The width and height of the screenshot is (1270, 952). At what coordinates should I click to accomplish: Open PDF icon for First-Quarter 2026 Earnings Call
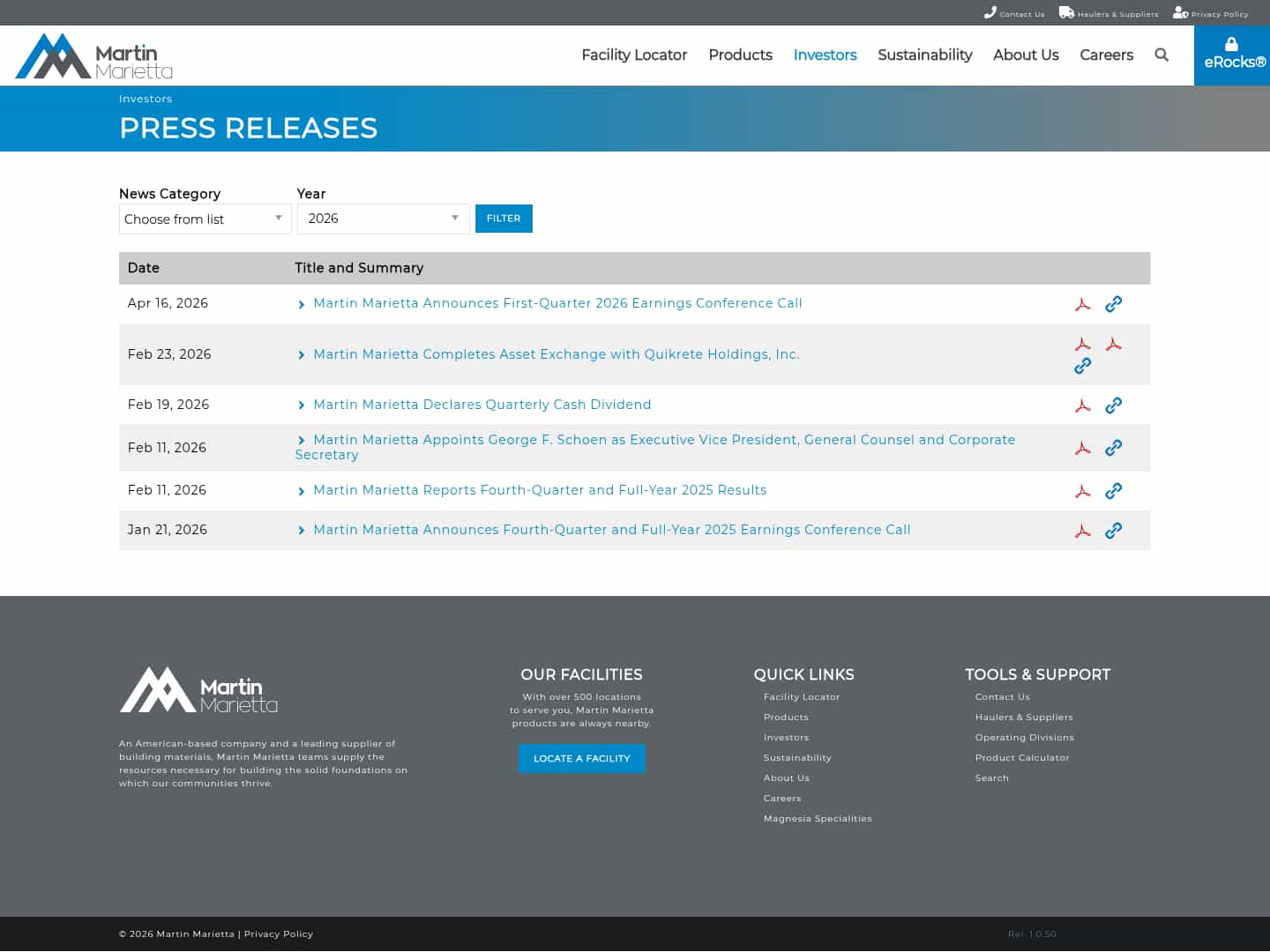1083,304
